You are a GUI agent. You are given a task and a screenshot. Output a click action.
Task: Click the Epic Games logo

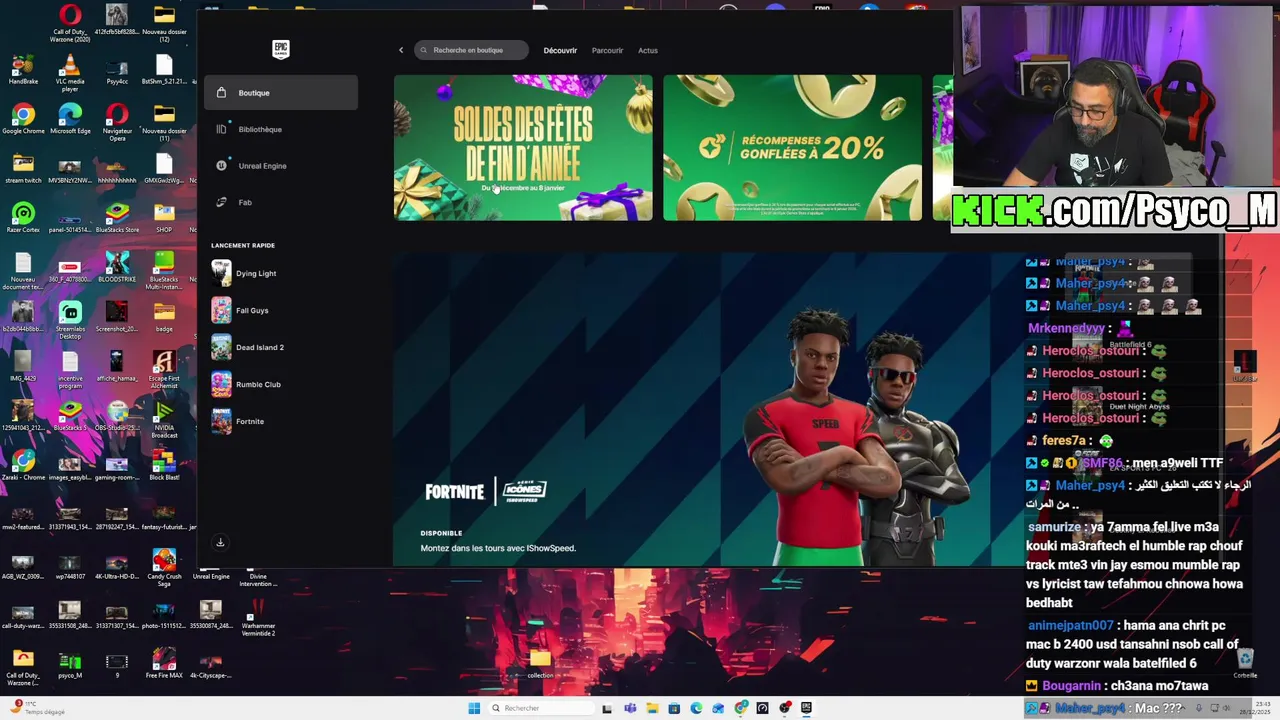click(281, 50)
